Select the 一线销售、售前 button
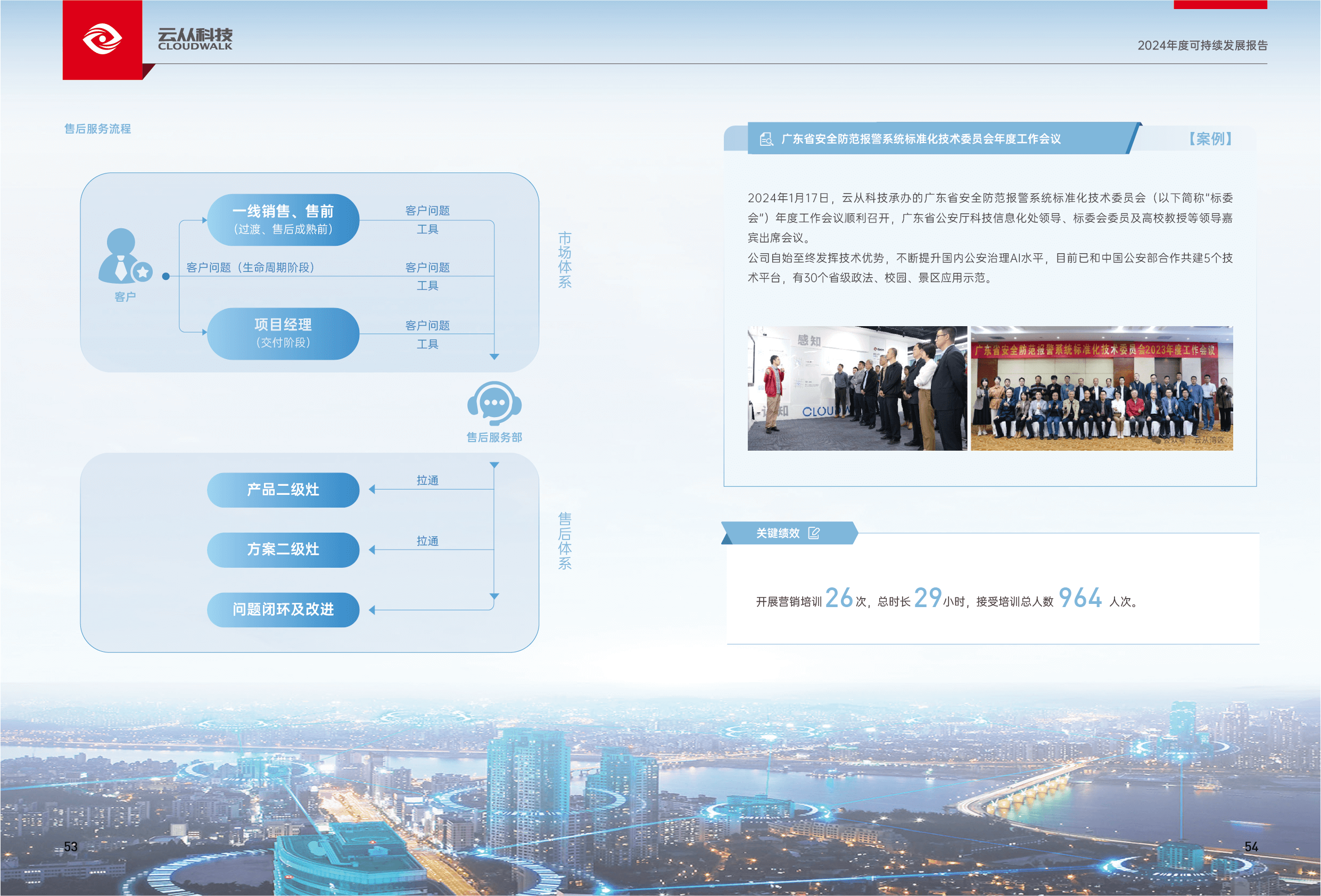The height and width of the screenshot is (896, 1321). pyautogui.click(x=283, y=220)
